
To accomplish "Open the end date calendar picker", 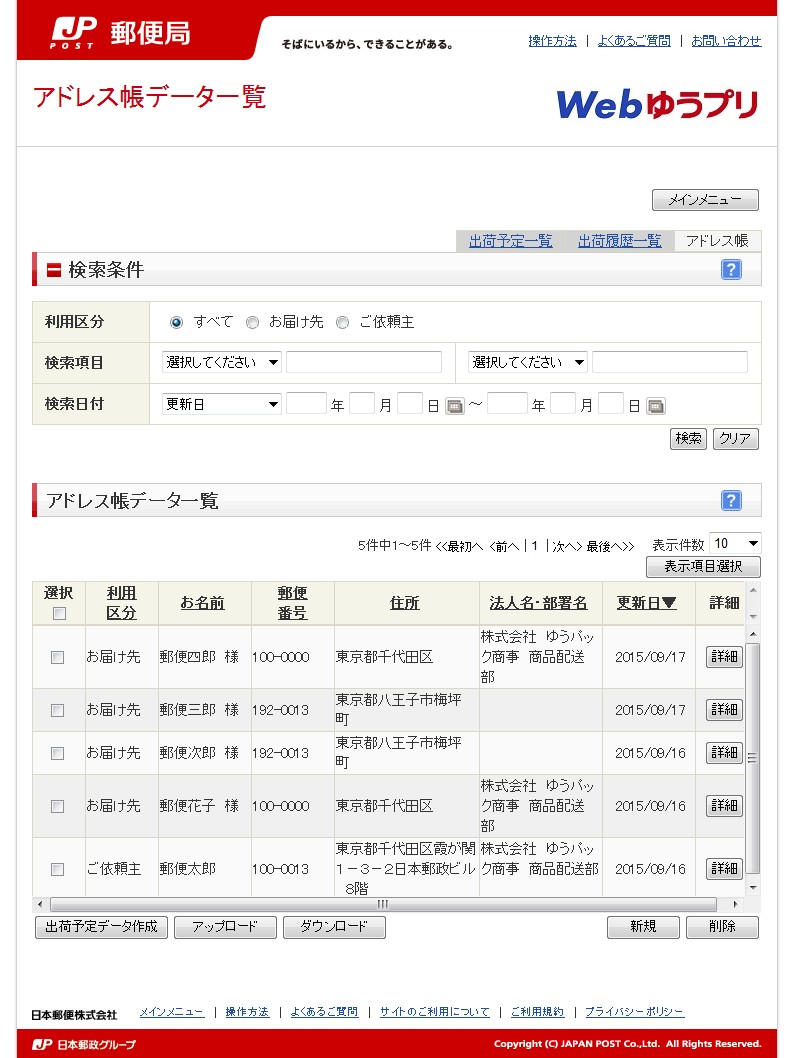I will tap(656, 406).
